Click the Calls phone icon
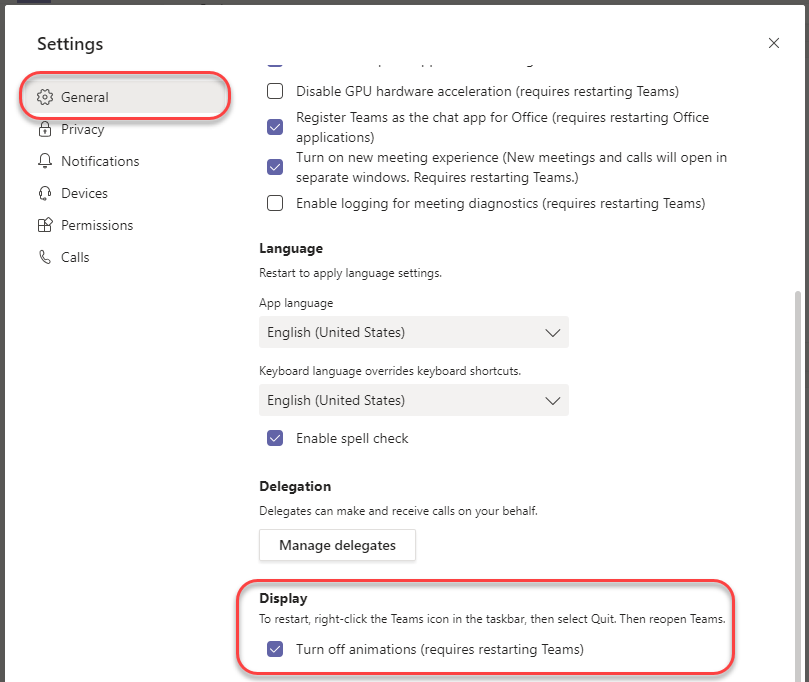 [44, 257]
